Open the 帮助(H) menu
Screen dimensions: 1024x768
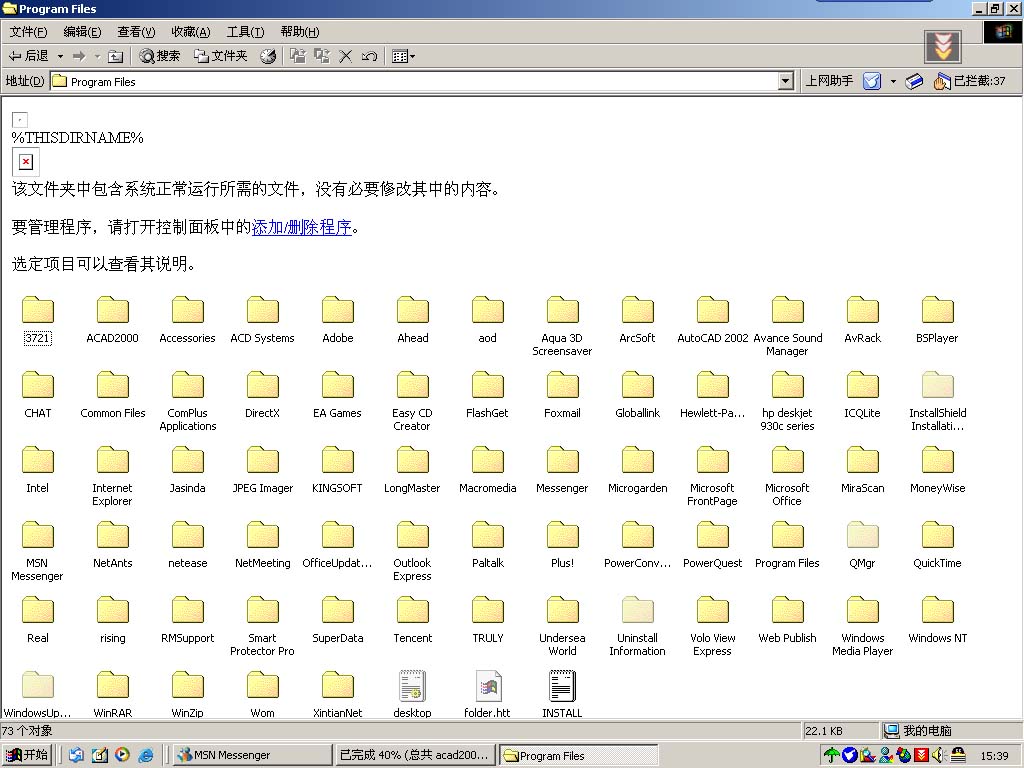coord(300,31)
